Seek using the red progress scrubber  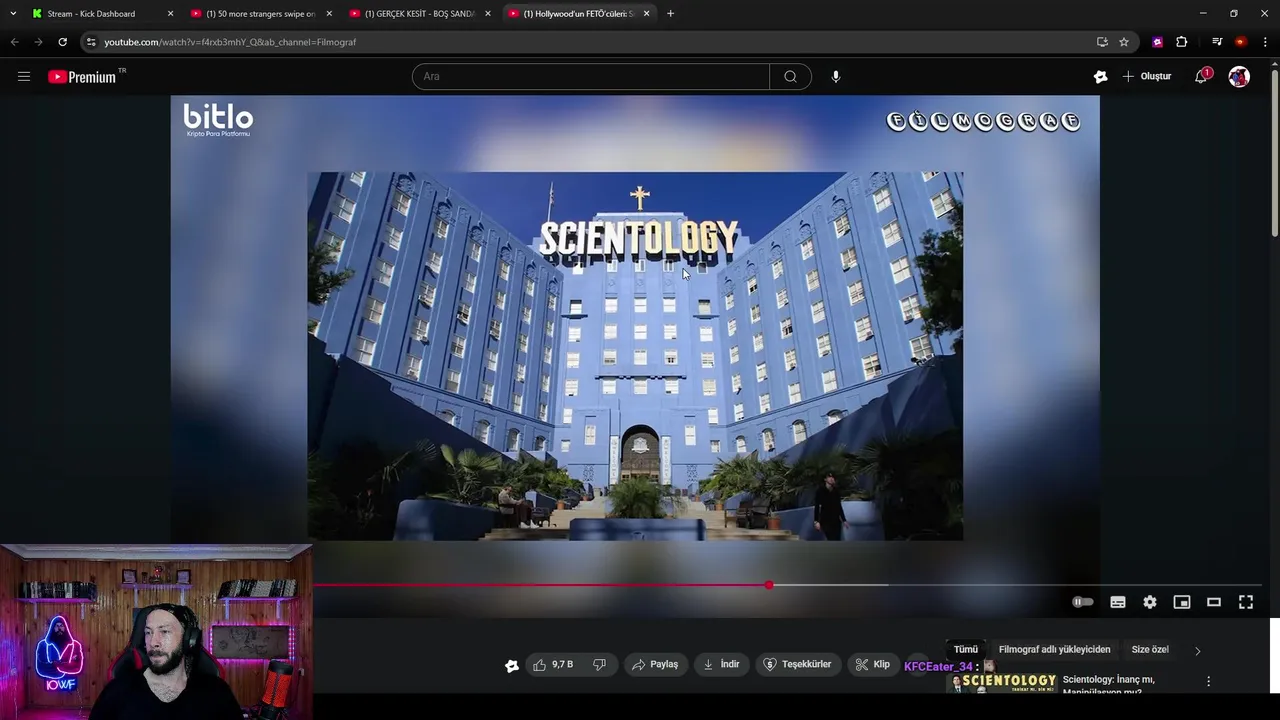[x=769, y=585]
